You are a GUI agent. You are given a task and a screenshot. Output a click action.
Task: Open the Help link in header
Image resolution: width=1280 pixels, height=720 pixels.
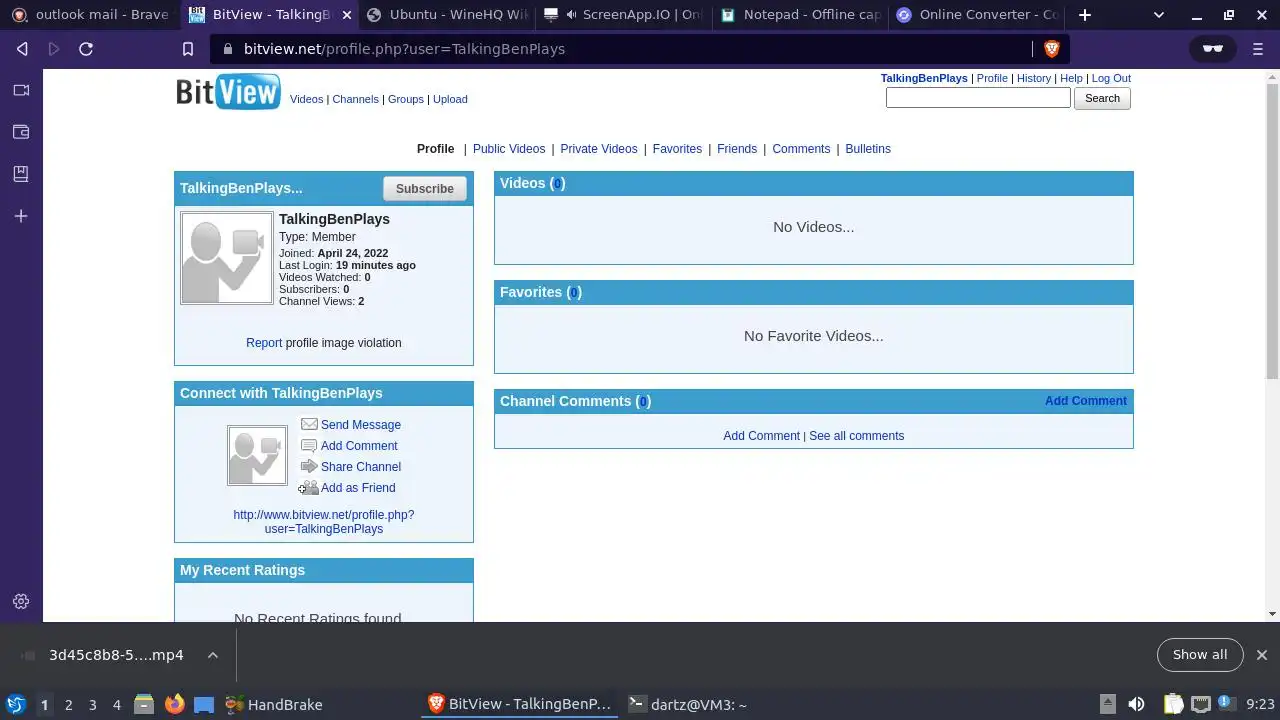(x=1071, y=78)
